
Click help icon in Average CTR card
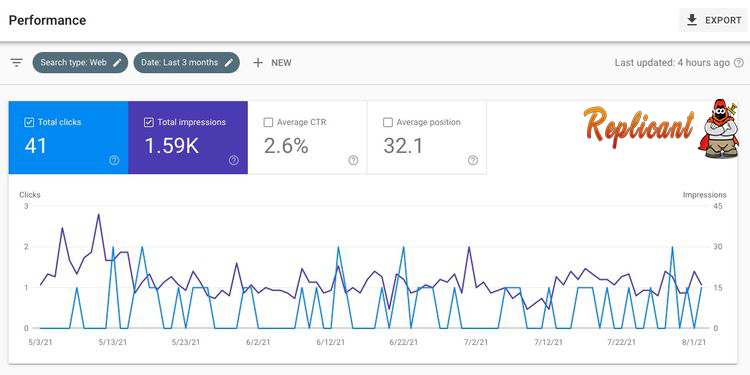coord(353,160)
